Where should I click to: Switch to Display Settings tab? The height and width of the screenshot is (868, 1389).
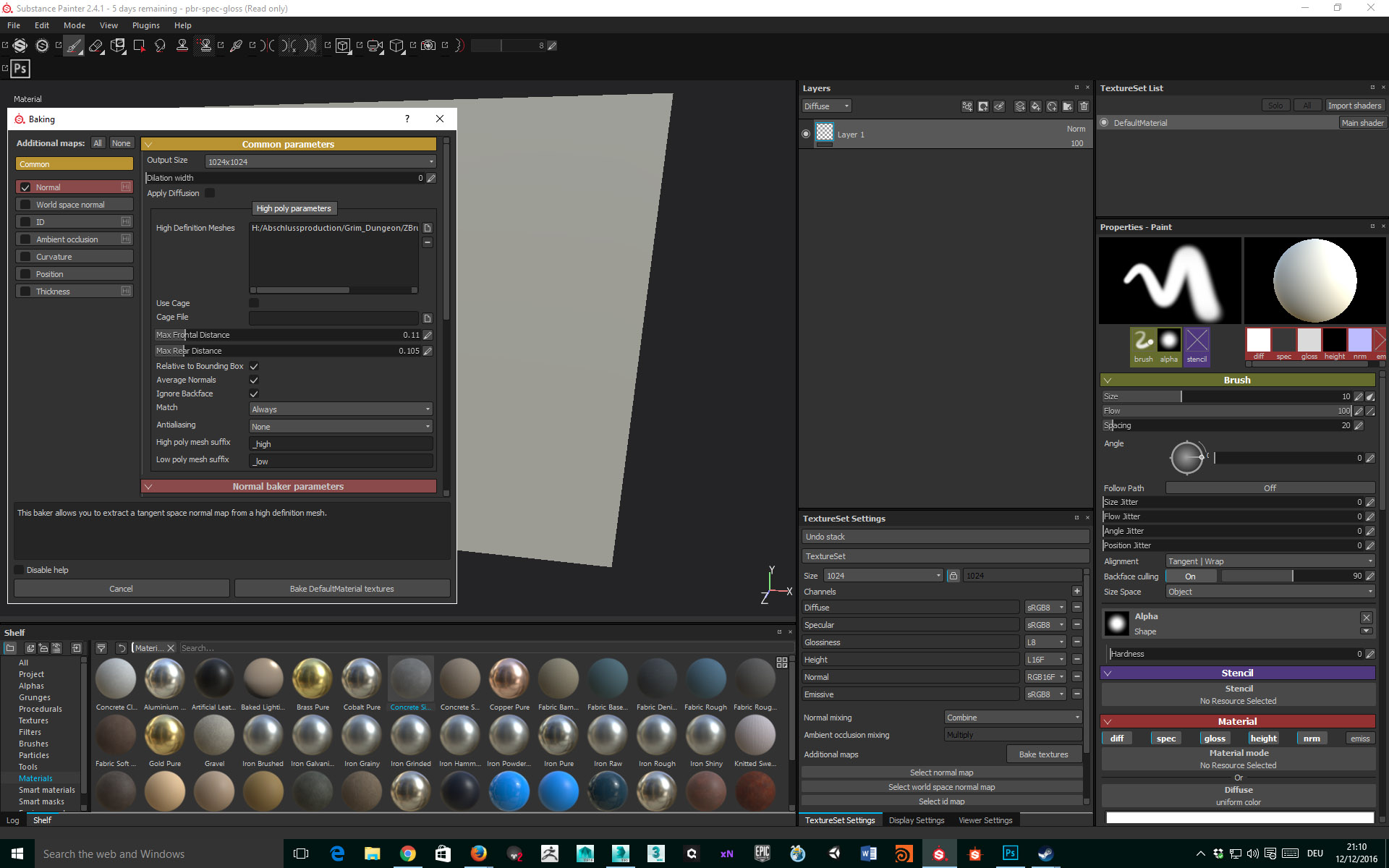tap(917, 820)
